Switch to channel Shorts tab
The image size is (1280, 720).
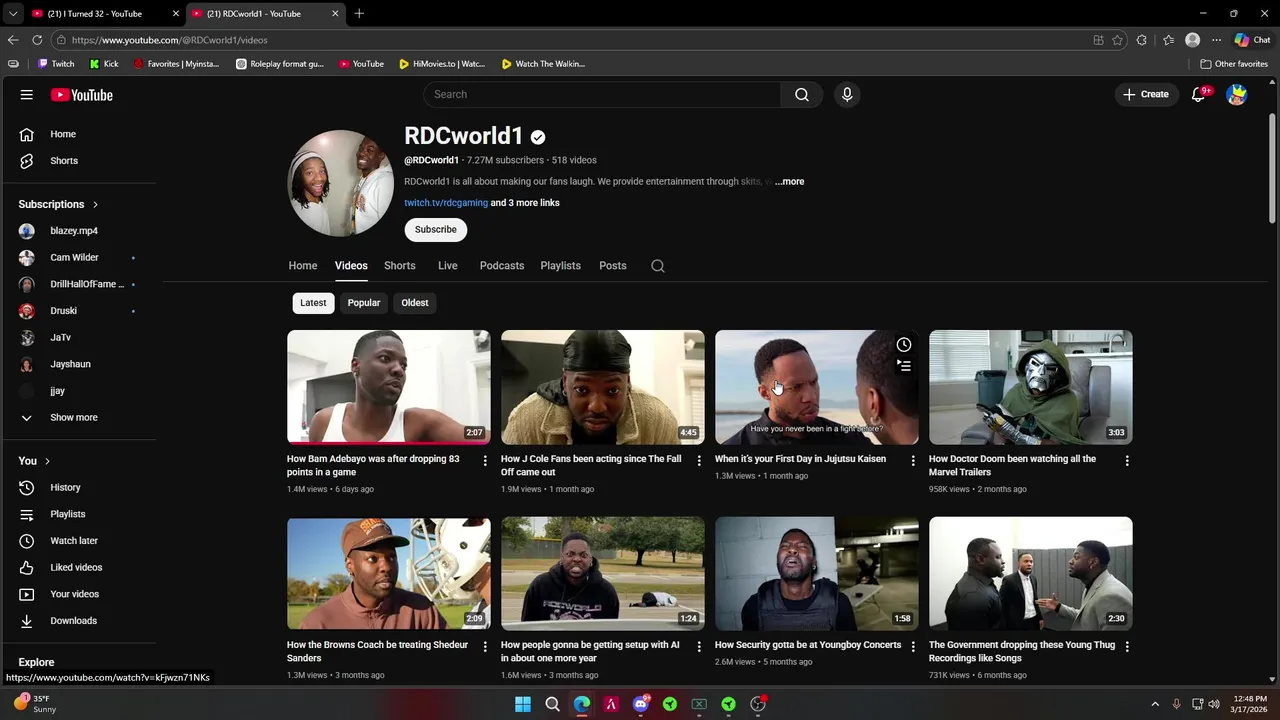[399, 266]
